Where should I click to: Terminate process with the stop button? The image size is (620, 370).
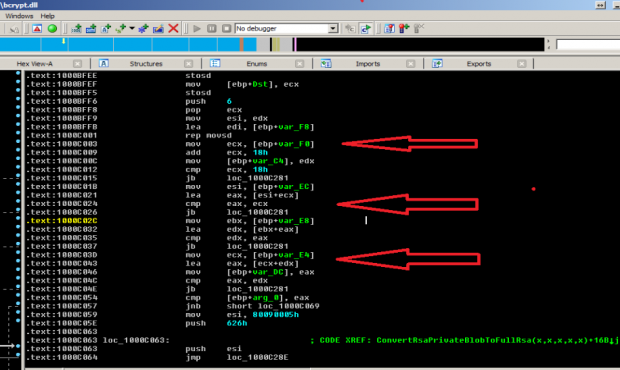[x=226, y=28]
